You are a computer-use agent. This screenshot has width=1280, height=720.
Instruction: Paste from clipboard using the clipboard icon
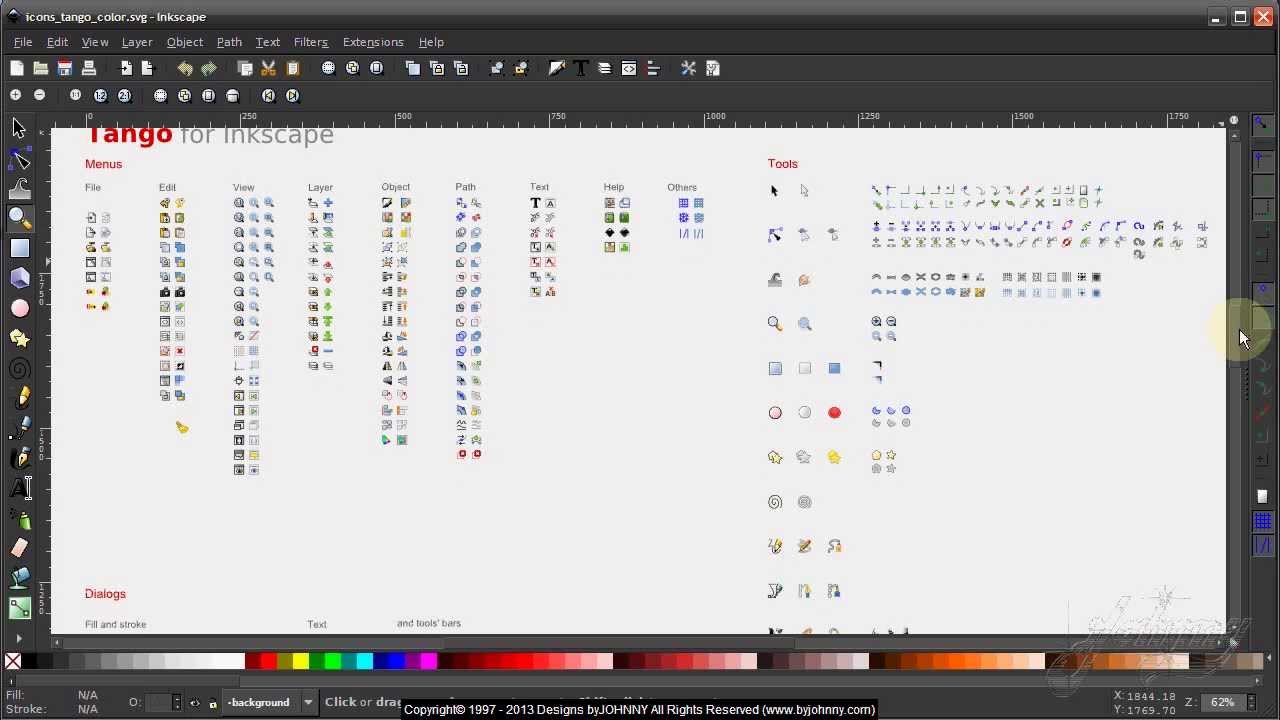(293, 68)
